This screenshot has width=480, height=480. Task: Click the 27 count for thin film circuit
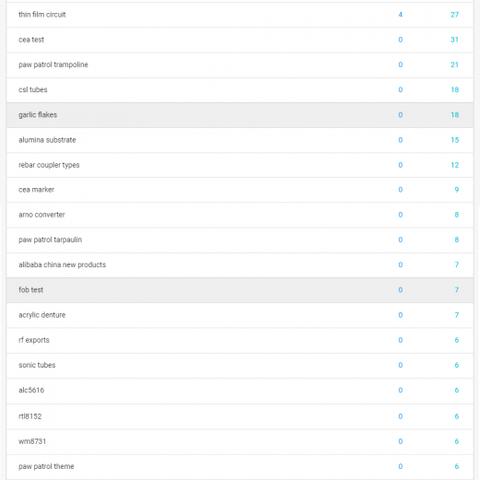pos(454,15)
